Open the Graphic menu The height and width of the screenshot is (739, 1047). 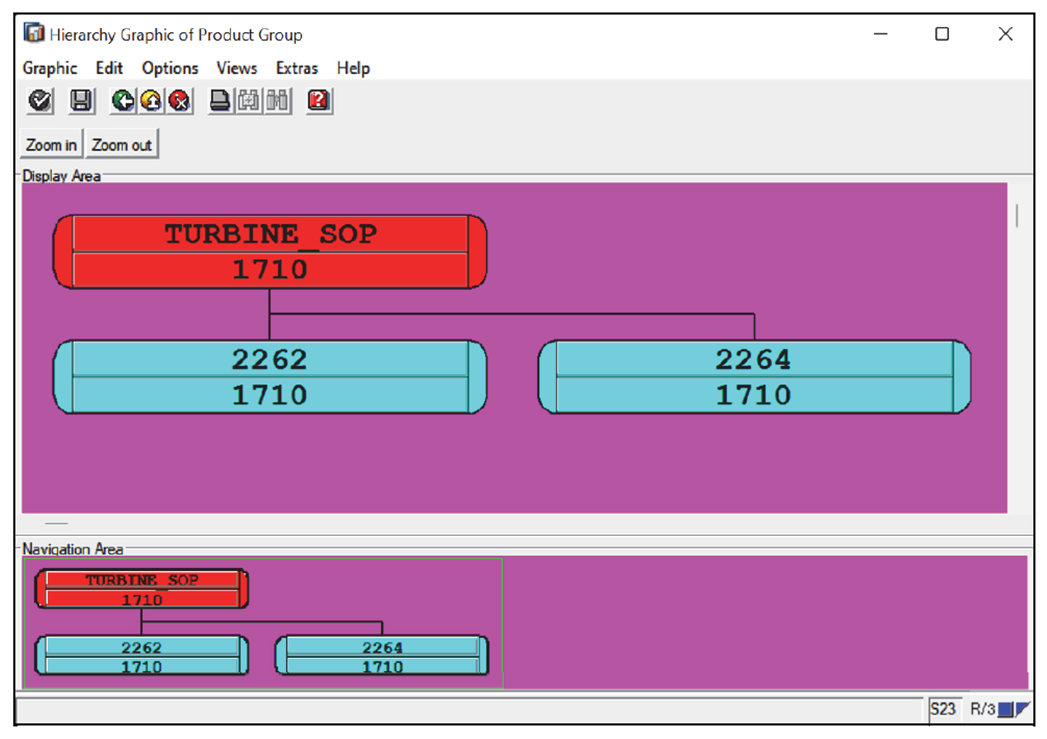point(50,68)
